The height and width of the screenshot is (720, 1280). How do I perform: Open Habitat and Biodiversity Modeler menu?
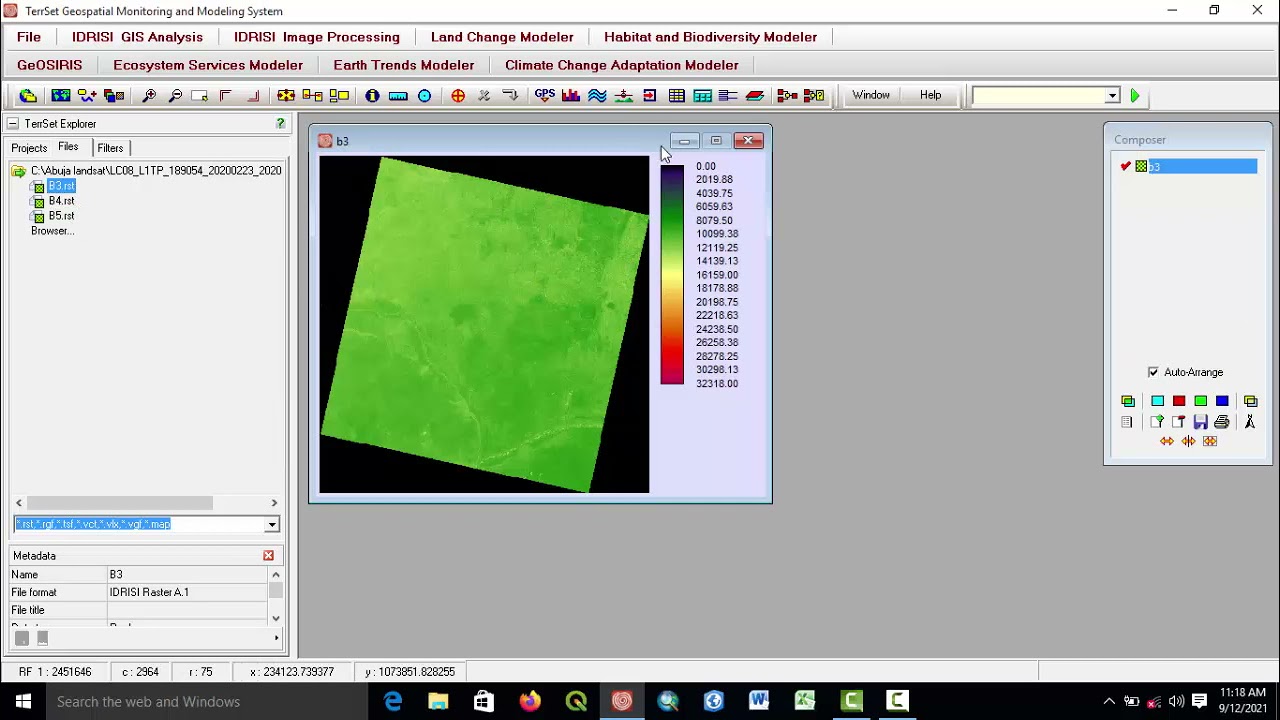(710, 37)
